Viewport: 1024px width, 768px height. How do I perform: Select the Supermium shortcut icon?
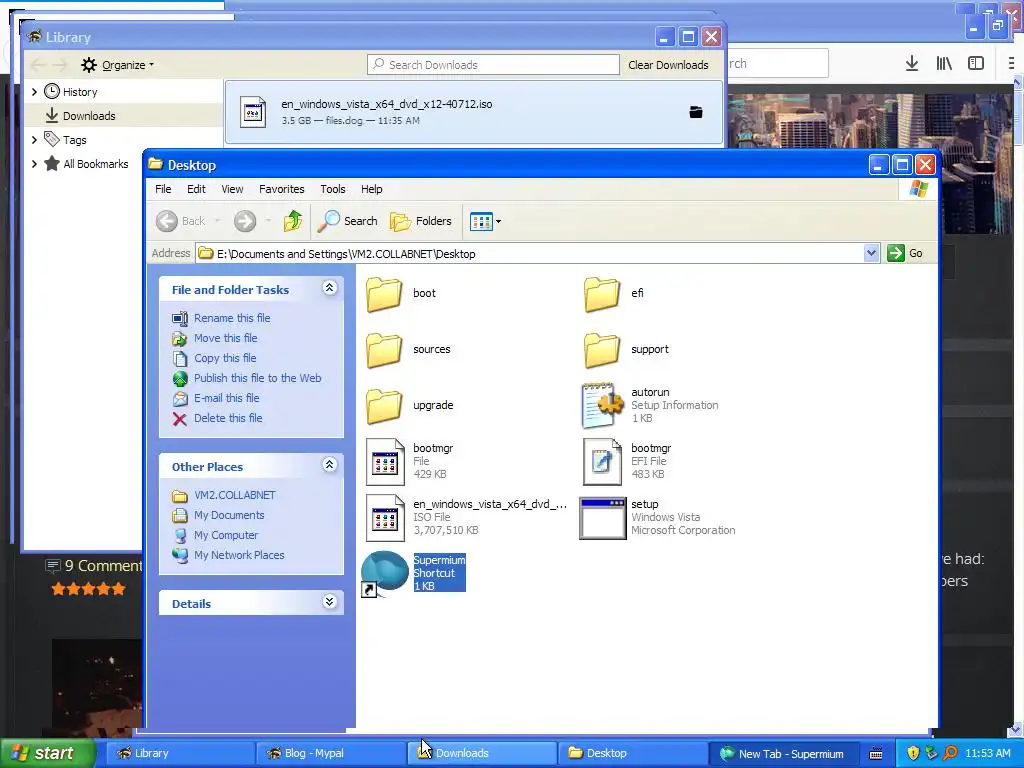pyautogui.click(x=385, y=573)
